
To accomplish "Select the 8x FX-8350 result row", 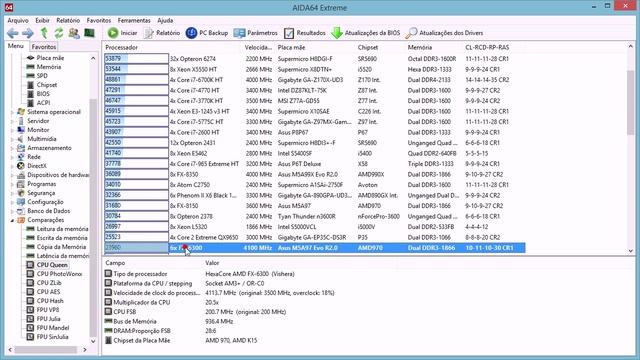I will click(314, 174).
